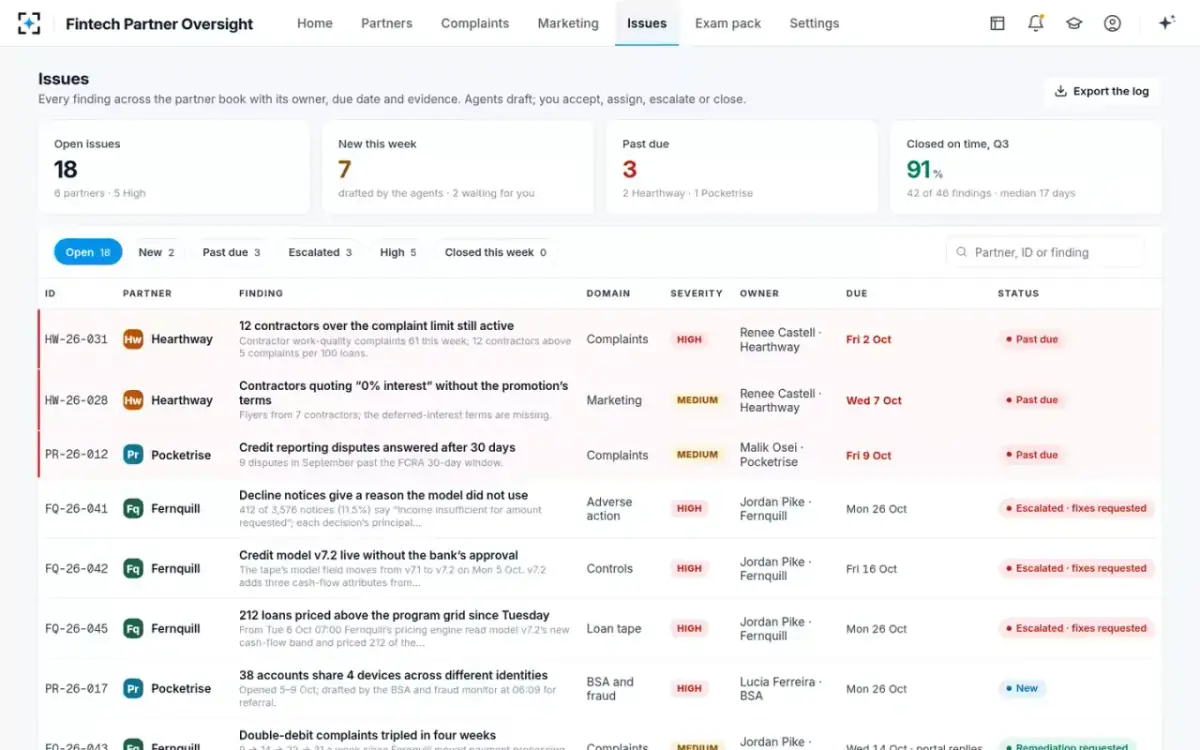Click the Fq badge in FQ-26-042 row

133,568
